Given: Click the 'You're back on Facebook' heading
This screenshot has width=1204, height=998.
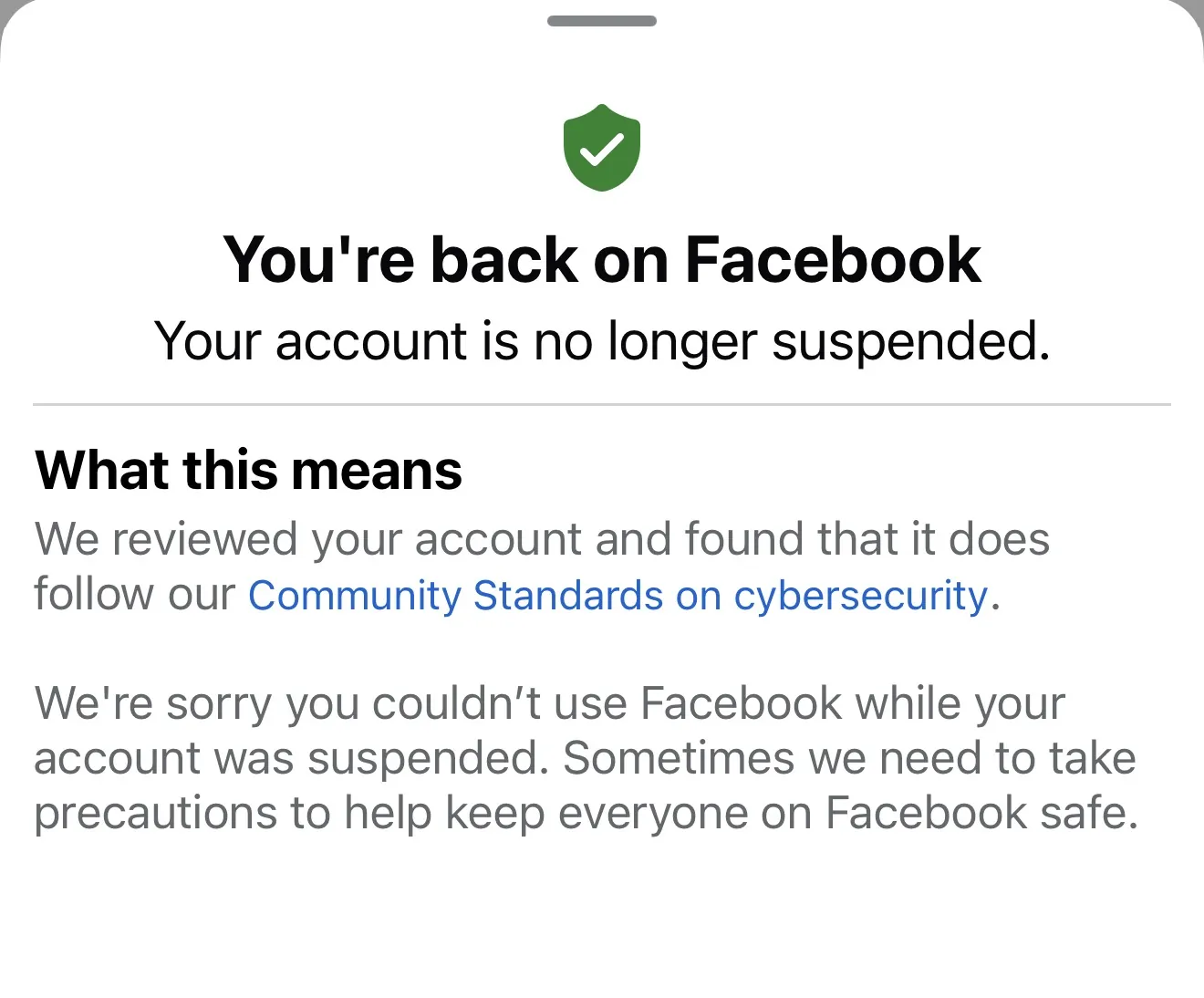Looking at the screenshot, I should coord(602,260).
